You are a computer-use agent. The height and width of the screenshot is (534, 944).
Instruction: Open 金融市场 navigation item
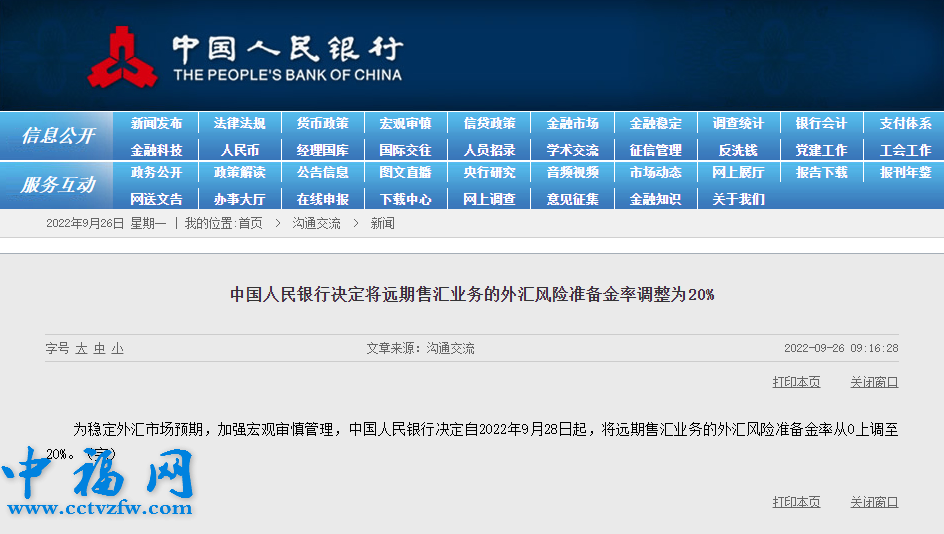click(x=573, y=123)
